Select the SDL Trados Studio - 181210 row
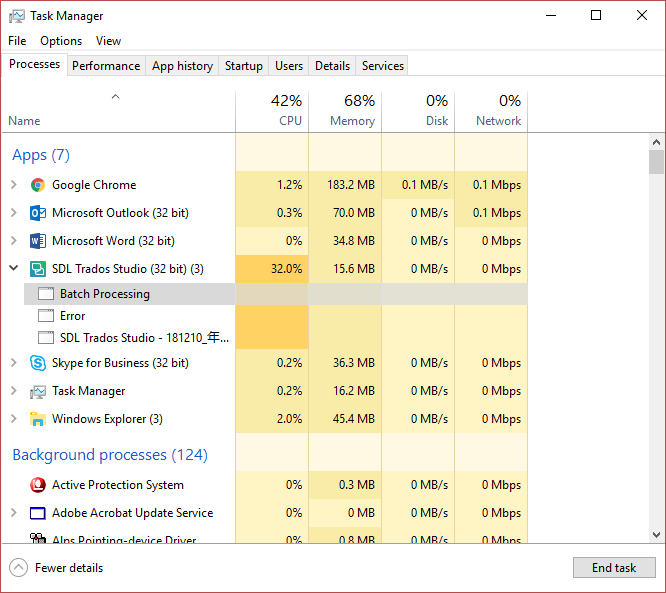Image resolution: width=666 pixels, height=593 pixels. [276, 338]
